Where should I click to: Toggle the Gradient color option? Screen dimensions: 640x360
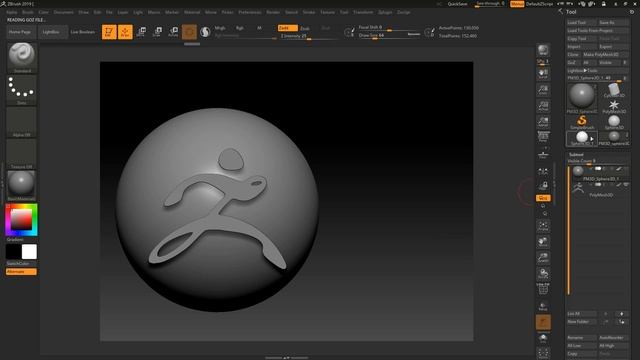(15, 240)
